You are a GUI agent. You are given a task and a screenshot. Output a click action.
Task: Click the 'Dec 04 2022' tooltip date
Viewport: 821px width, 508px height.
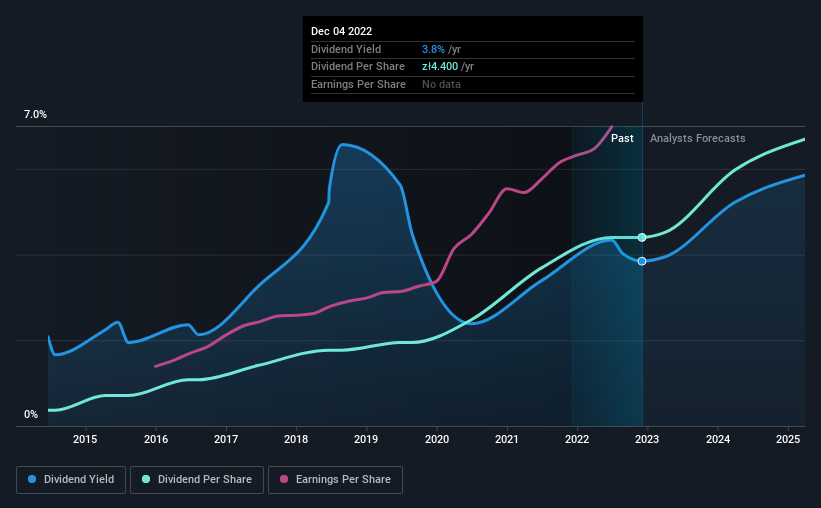[x=341, y=31]
